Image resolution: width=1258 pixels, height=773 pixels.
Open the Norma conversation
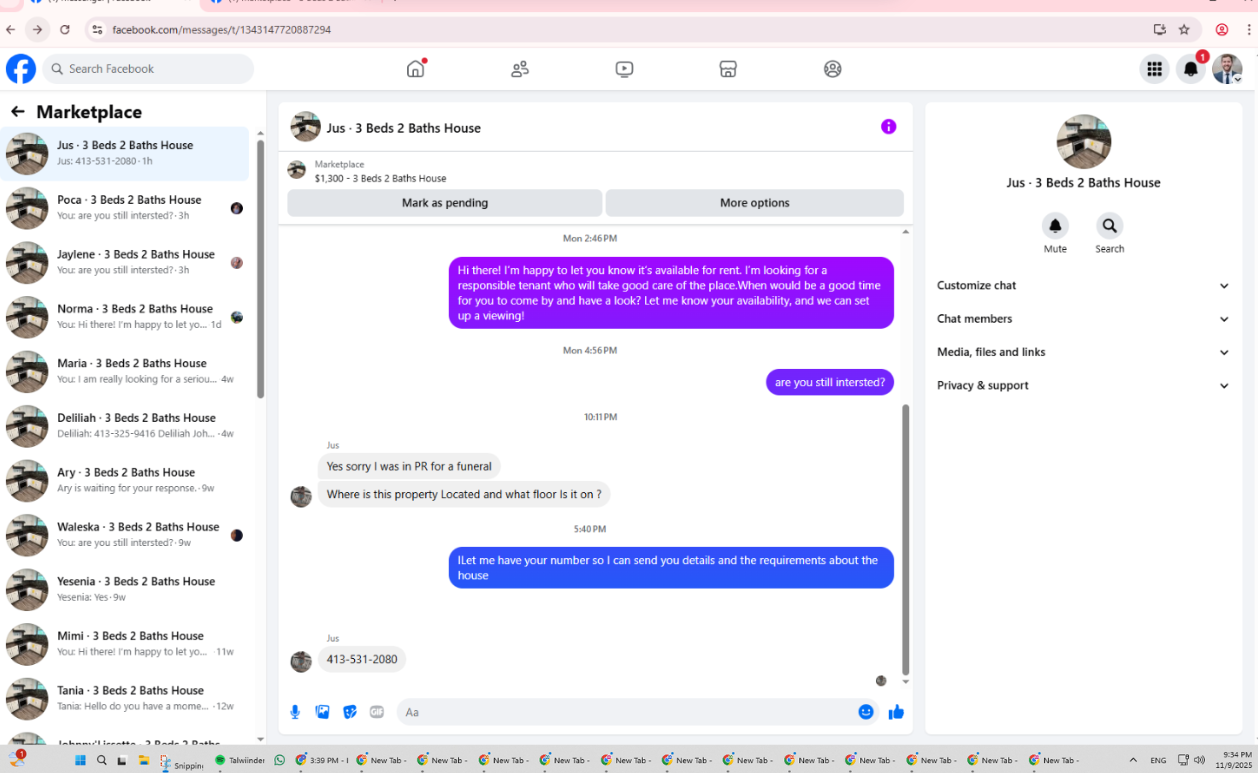(x=126, y=317)
